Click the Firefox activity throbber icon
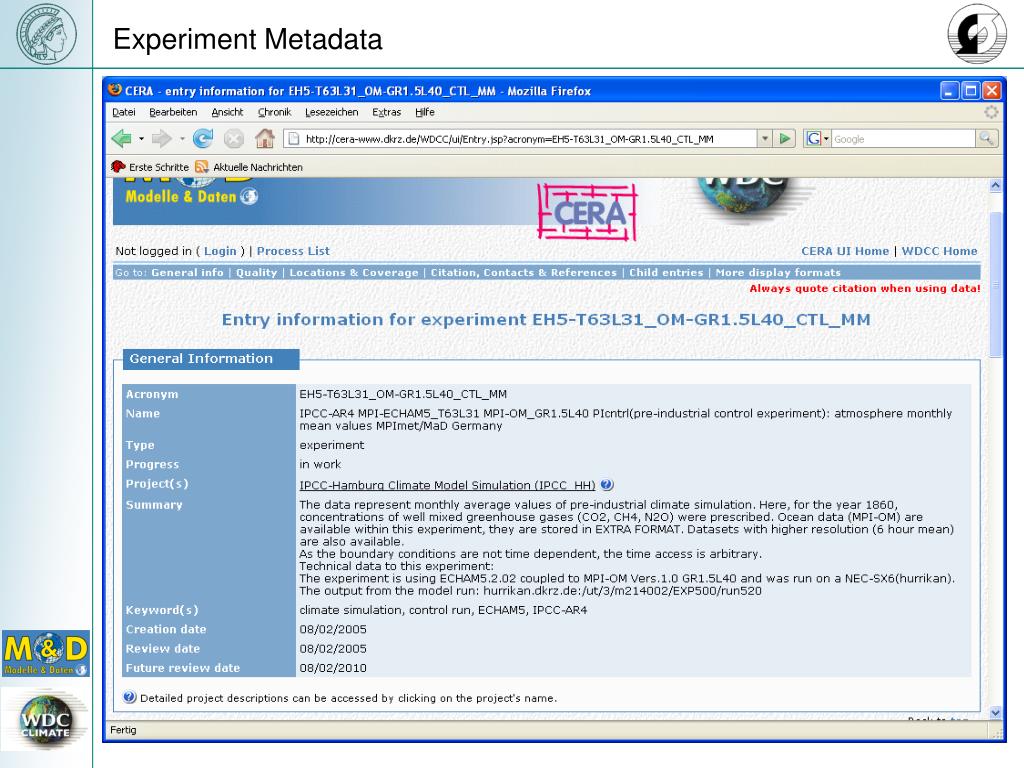 pyautogui.click(x=991, y=112)
